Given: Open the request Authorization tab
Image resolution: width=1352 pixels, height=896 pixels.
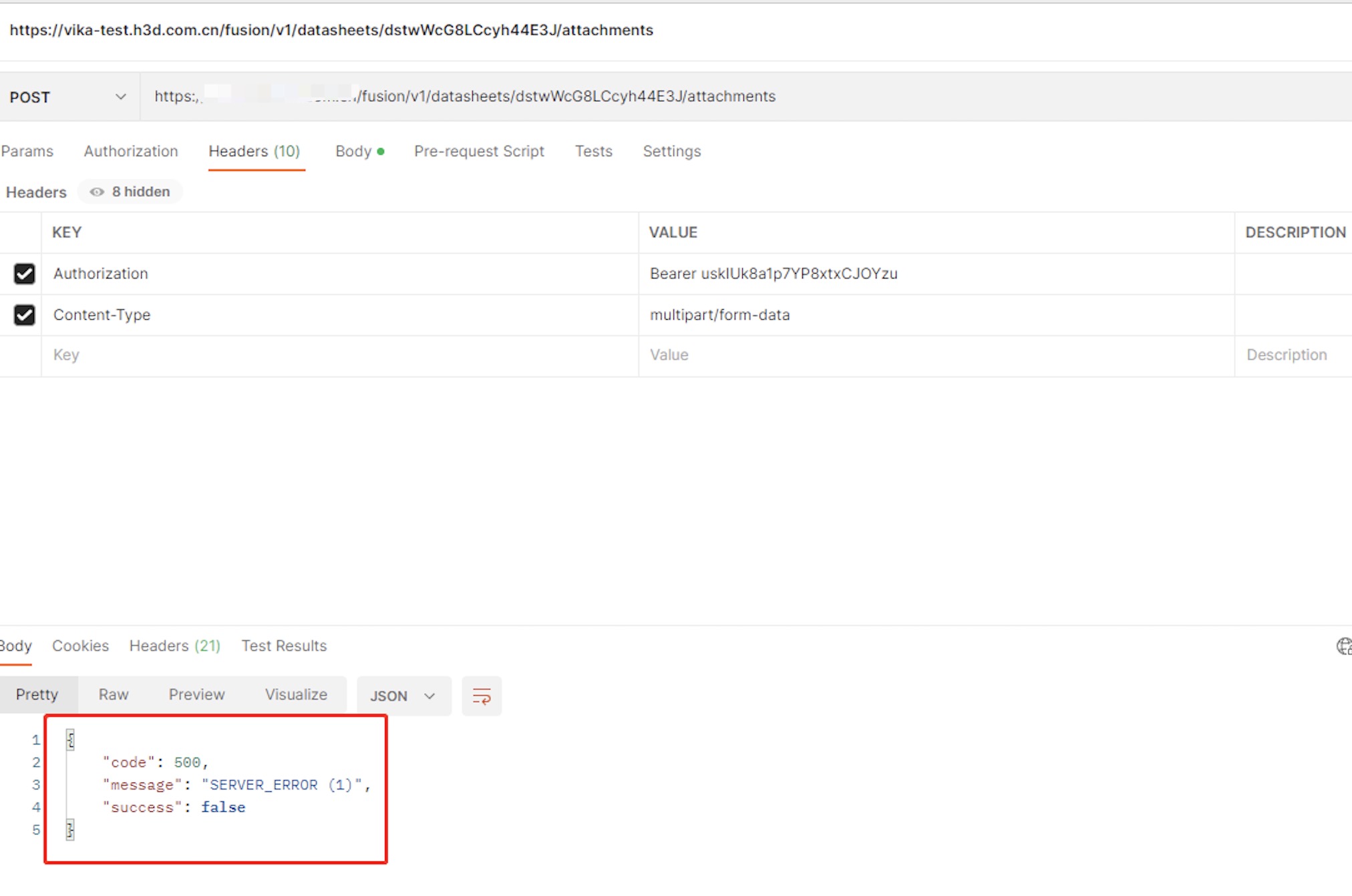Looking at the screenshot, I should tap(131, 152).
